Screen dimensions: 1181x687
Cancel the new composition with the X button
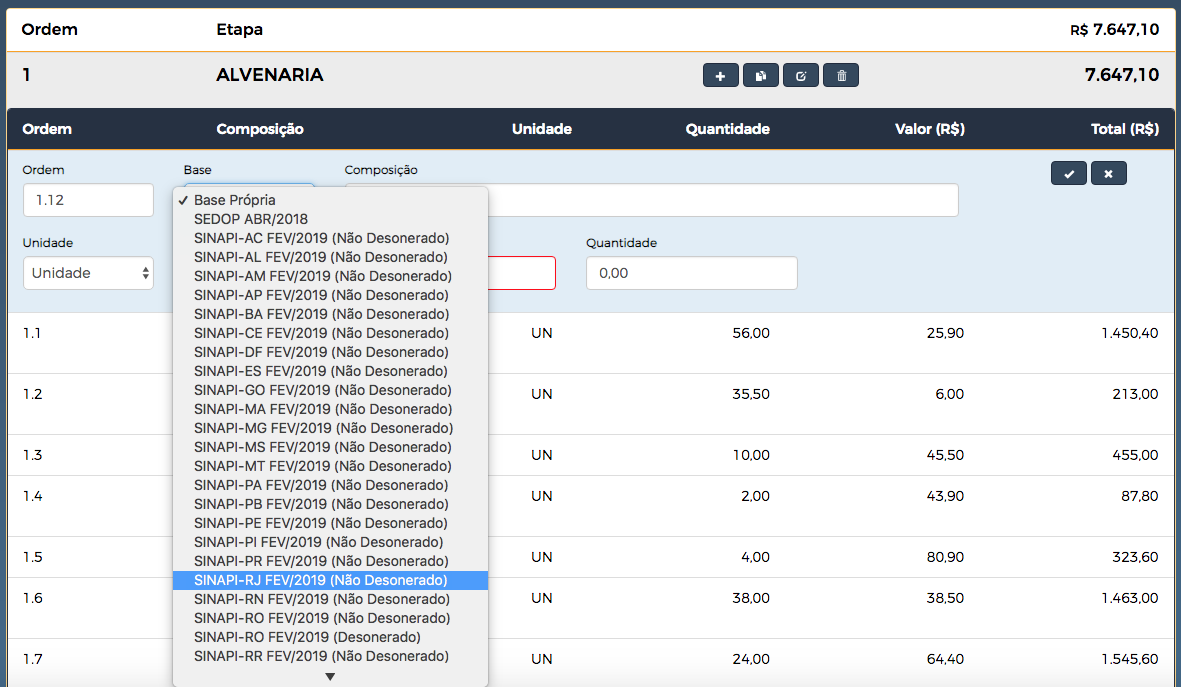[1109, 173]
